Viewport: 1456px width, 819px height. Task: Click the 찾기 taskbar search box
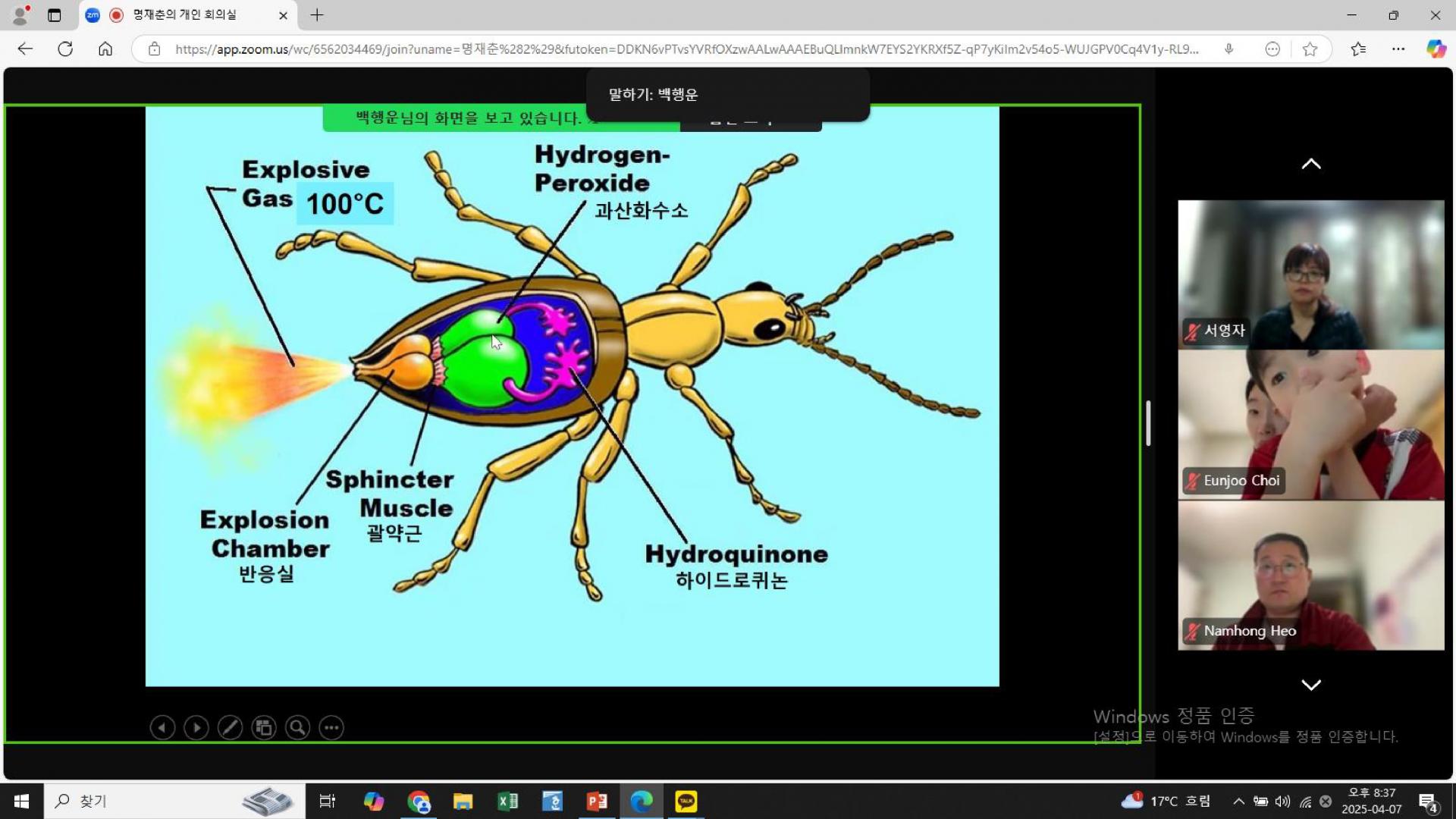click(x=174, y=801)
